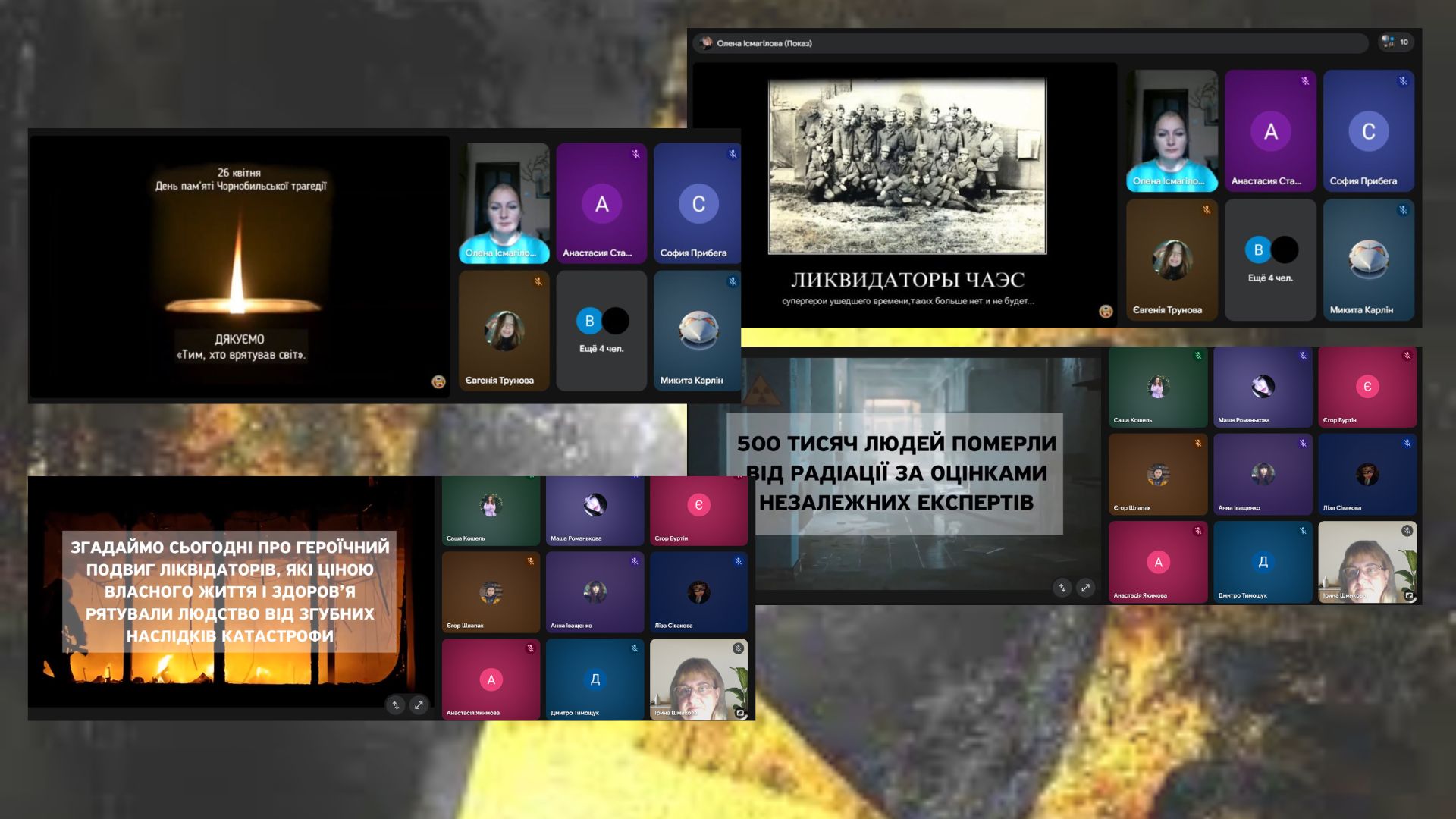1456x819 pixels.
Task: Click fullscreen icon on Згадаймо fire slide
Action: (419, 705)
